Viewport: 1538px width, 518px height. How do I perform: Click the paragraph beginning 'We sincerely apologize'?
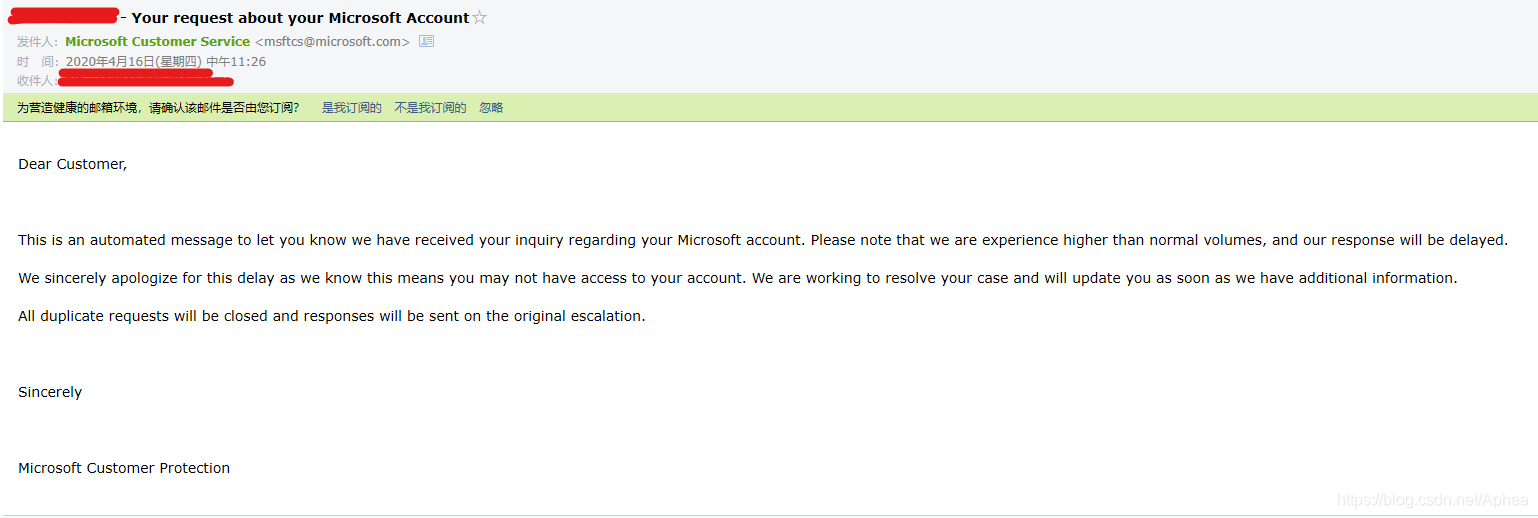coord(738,278)
